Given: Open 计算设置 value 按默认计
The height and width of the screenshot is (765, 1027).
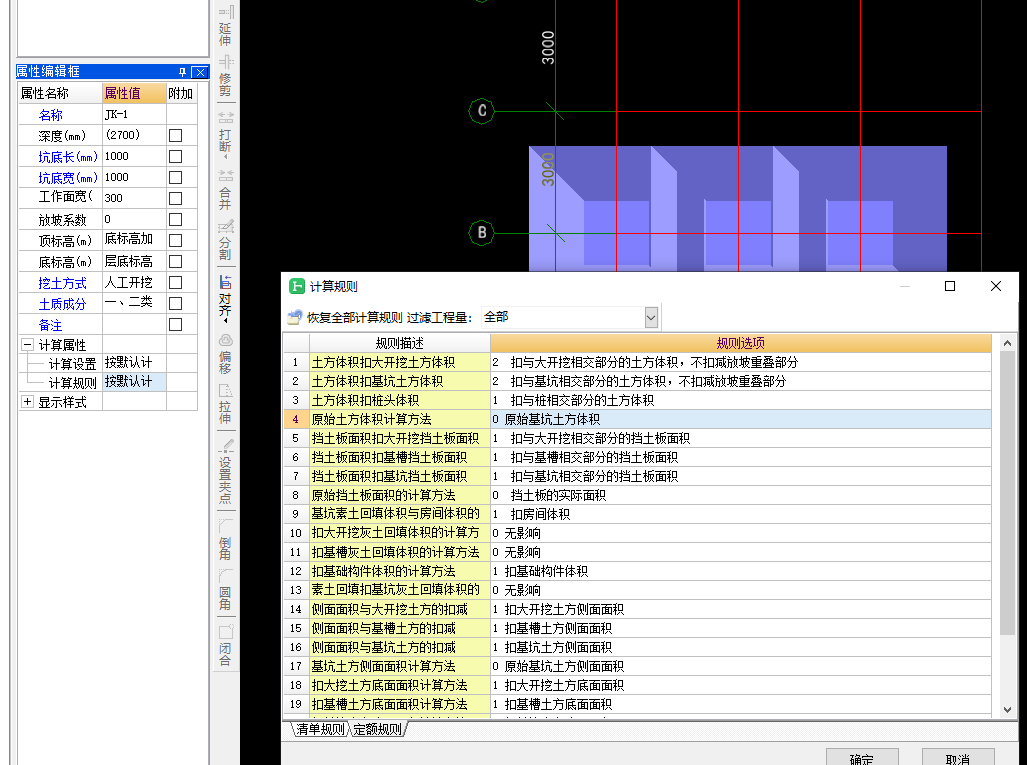Looking at the screenshot, I should pyautogui.click(x=134, y=363).
